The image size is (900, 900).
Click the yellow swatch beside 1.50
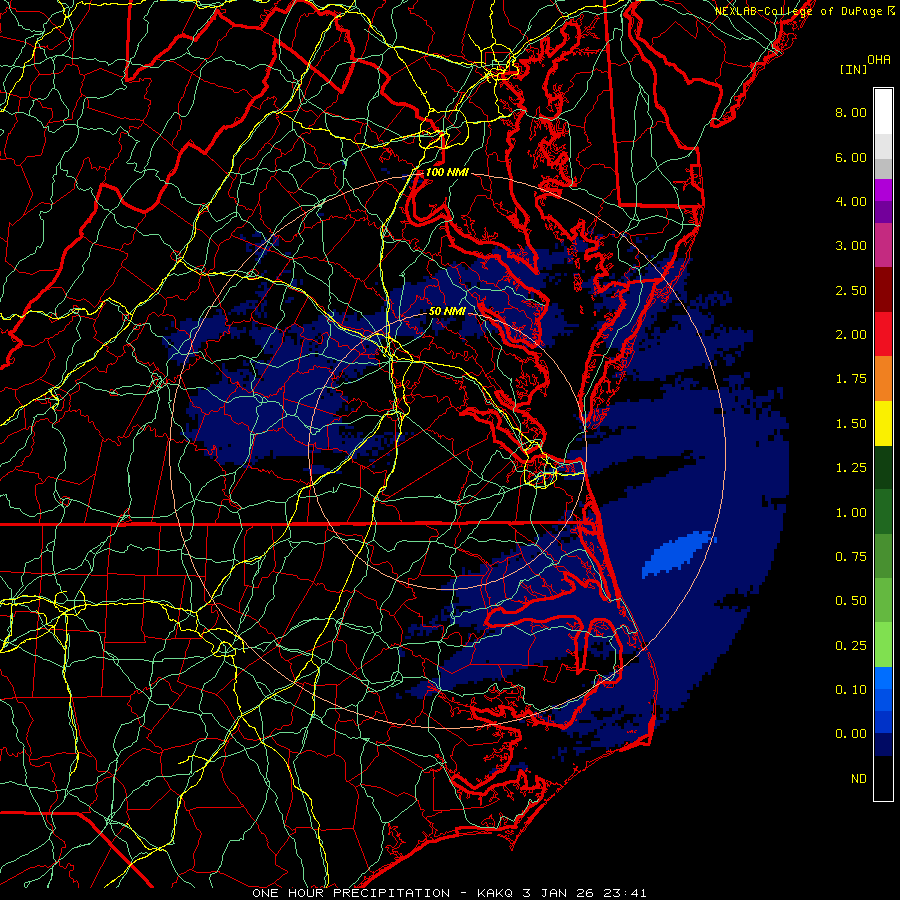pyautogui.click(x=883, y=423)
